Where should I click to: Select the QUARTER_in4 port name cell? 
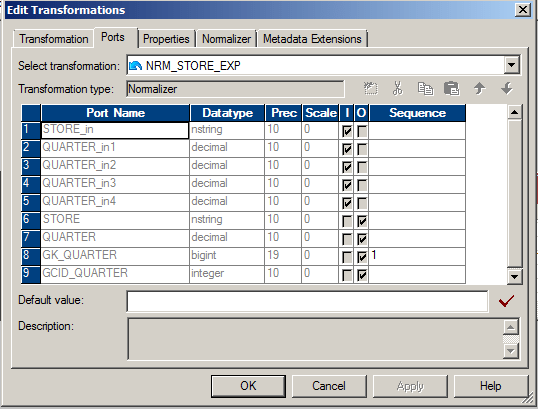[x=115, y=203]
